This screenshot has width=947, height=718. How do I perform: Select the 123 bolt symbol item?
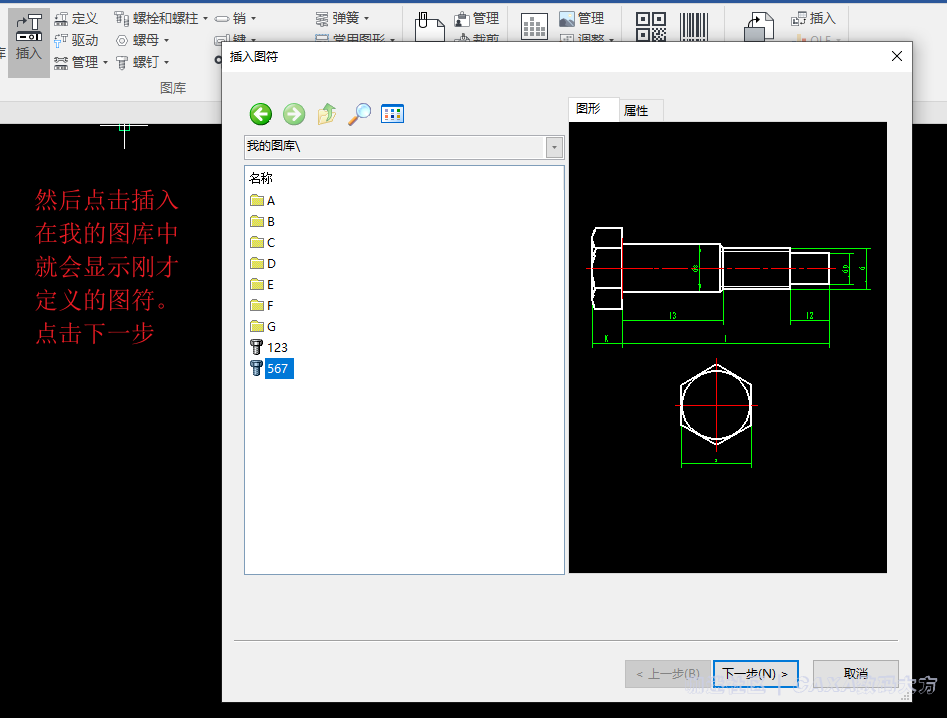coord(277,348)
